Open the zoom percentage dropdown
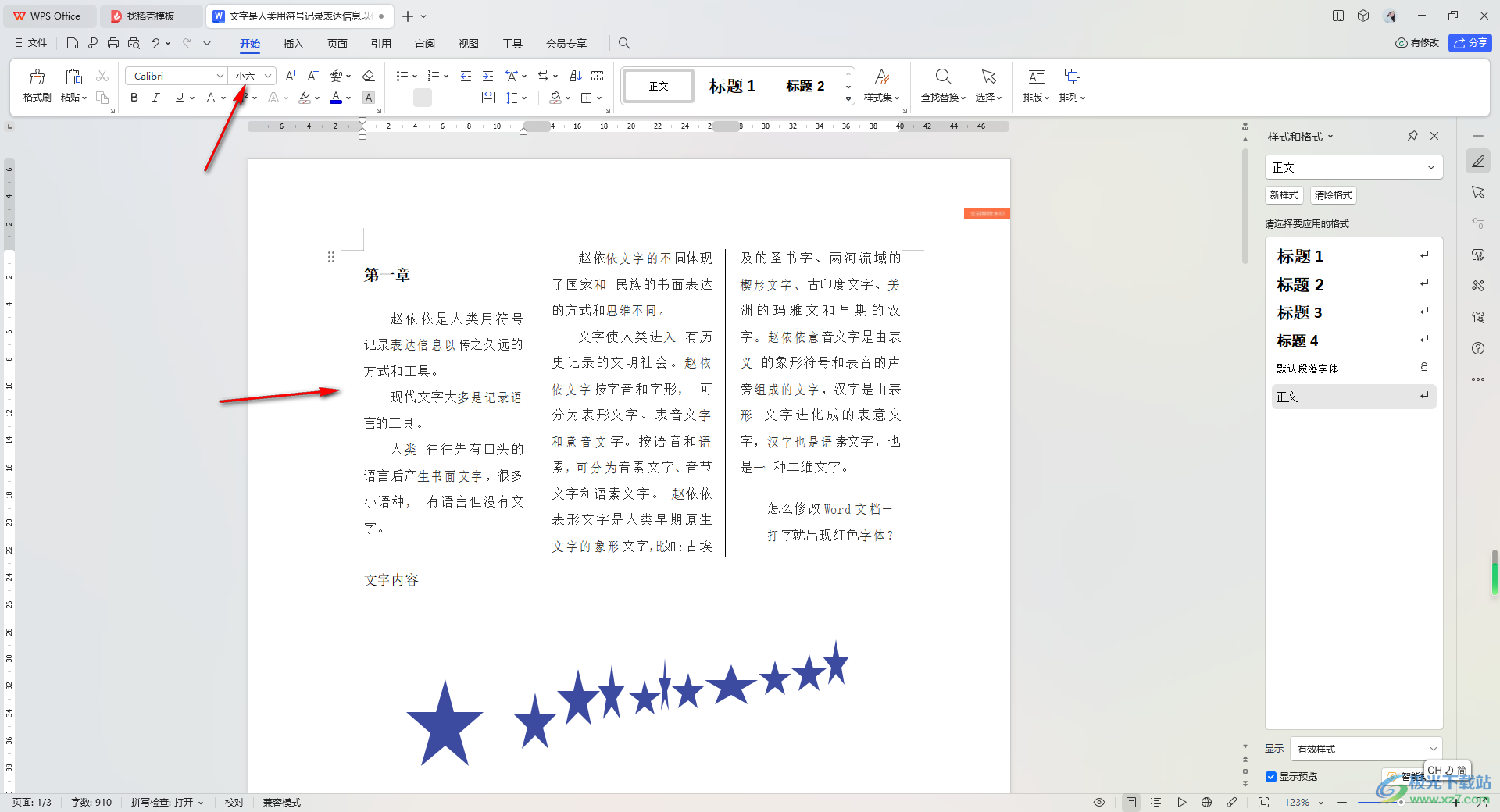This screenshot has height=812, width=1500. tap(1321, 803)
